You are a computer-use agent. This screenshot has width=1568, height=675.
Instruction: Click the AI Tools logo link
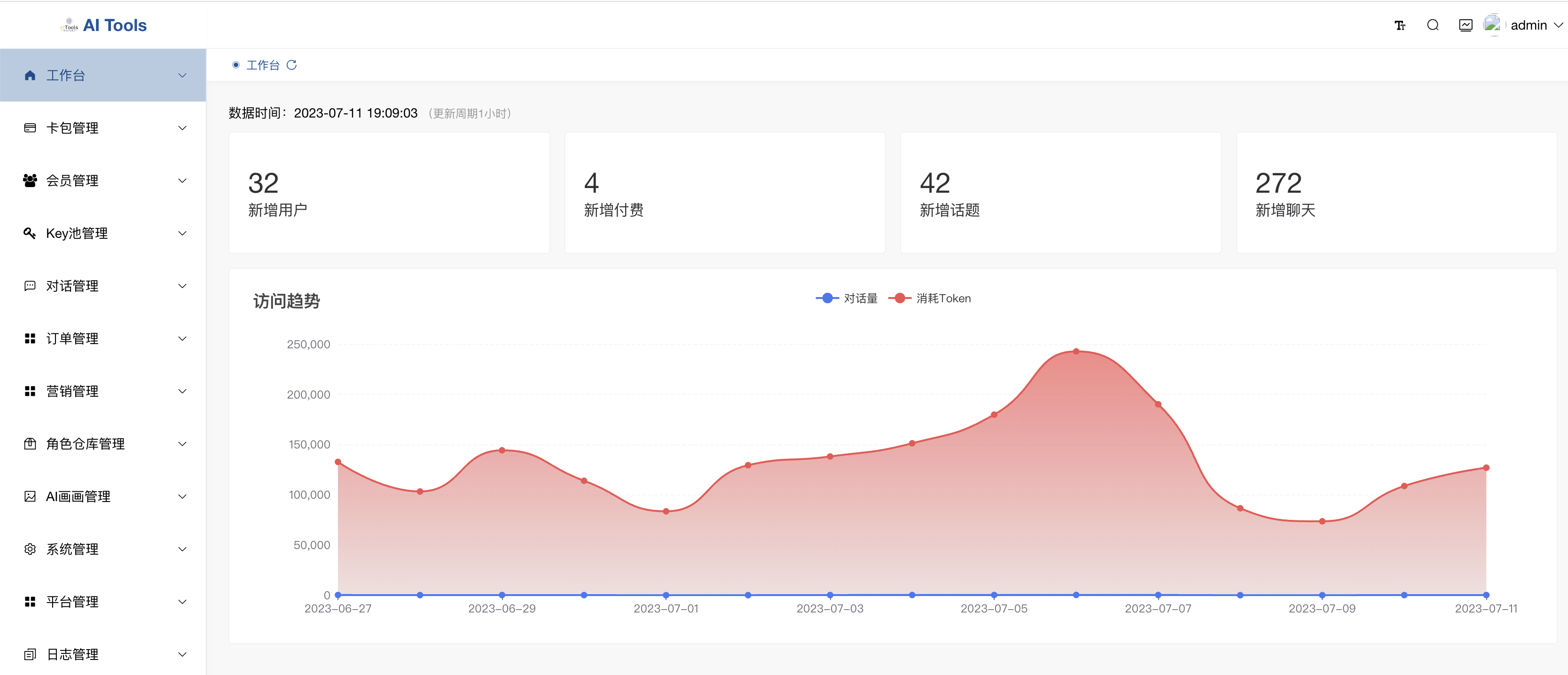pyautogui.click(x=103, y=25)
